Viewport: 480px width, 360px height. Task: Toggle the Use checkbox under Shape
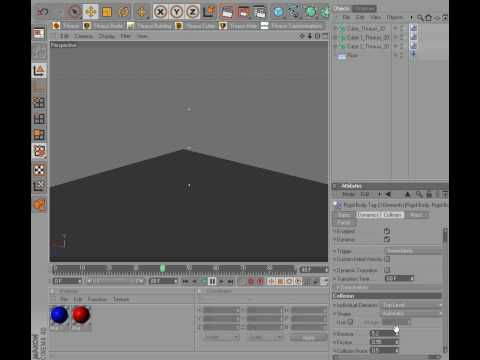[x=350, y=322]
